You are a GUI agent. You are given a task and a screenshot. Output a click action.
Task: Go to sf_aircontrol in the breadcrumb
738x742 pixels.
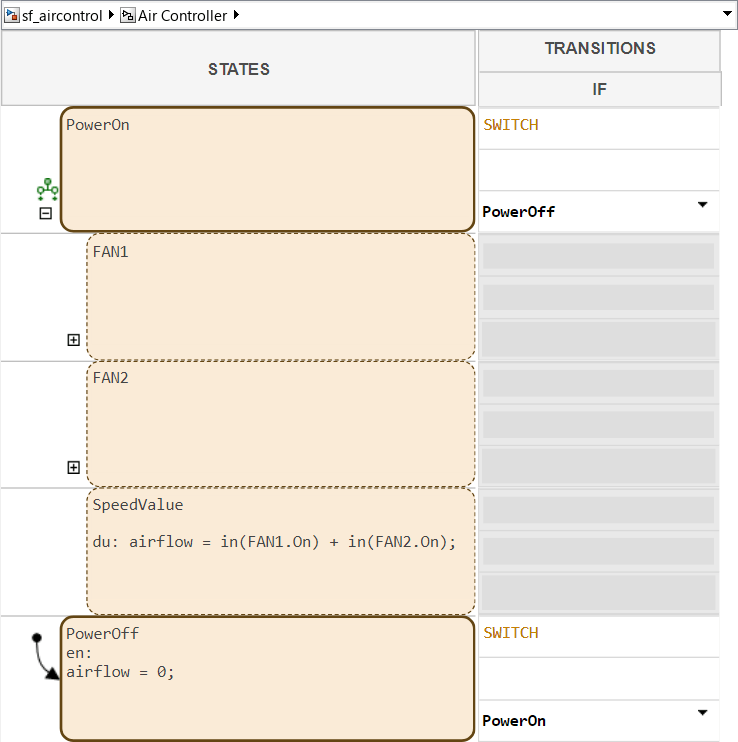point(62,16)
